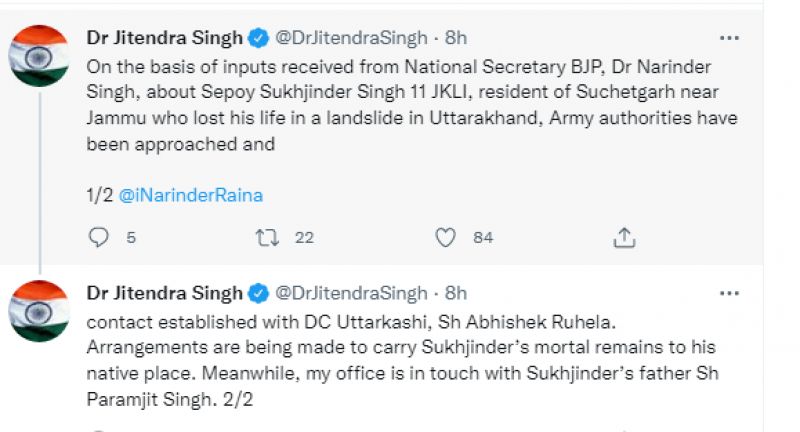Open the share icon on the first tweet
Image resolution: width=800 pixels, height=432 pixels.
pos(623,237)
